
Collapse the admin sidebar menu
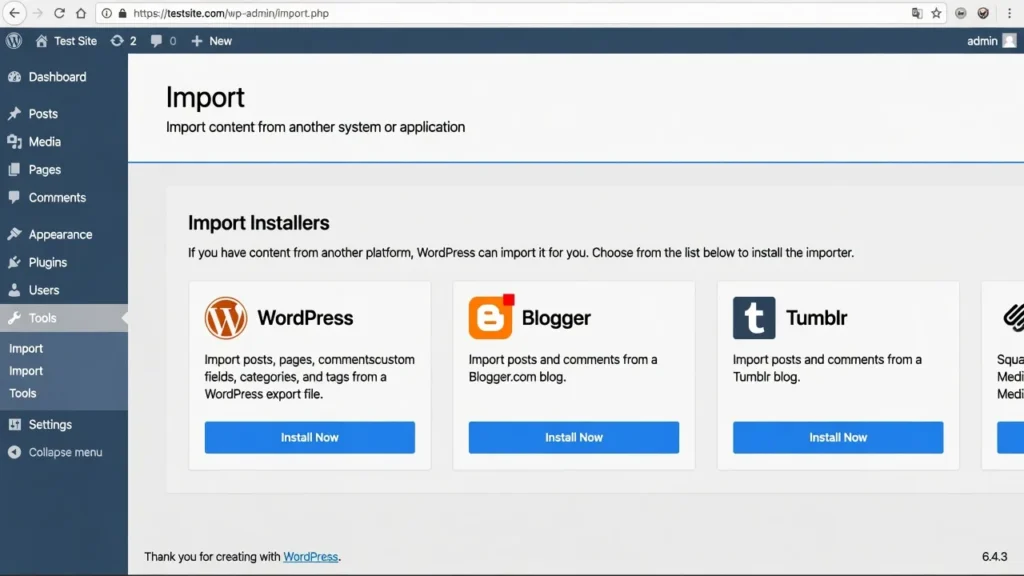click(64, 452)
